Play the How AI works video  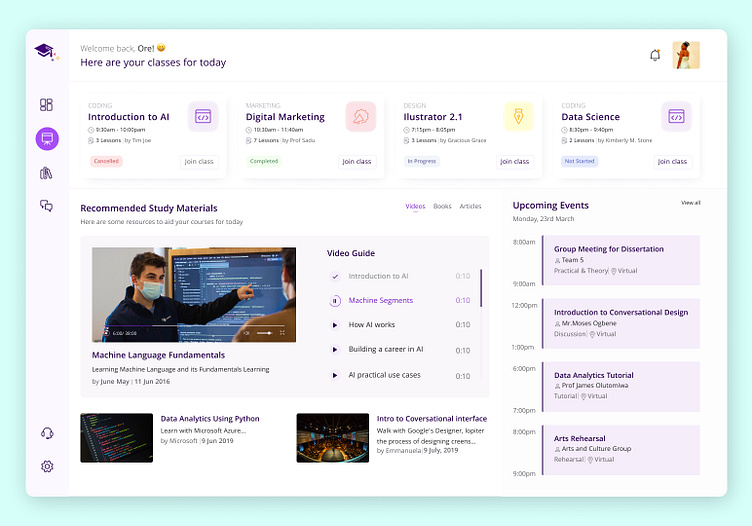click(x=335, y=325)
